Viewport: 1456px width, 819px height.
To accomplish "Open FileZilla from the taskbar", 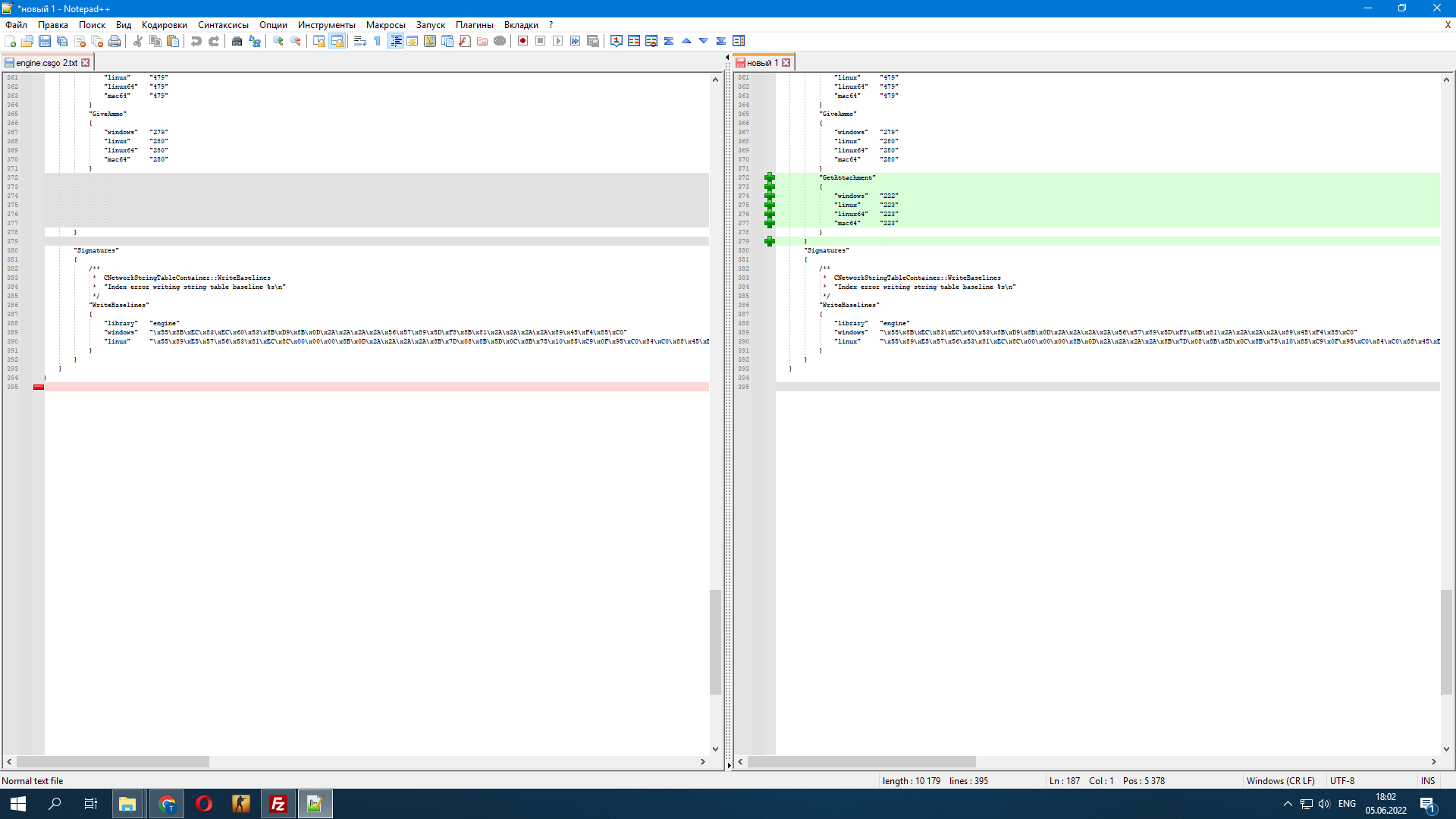I will [x=278, y=803].
